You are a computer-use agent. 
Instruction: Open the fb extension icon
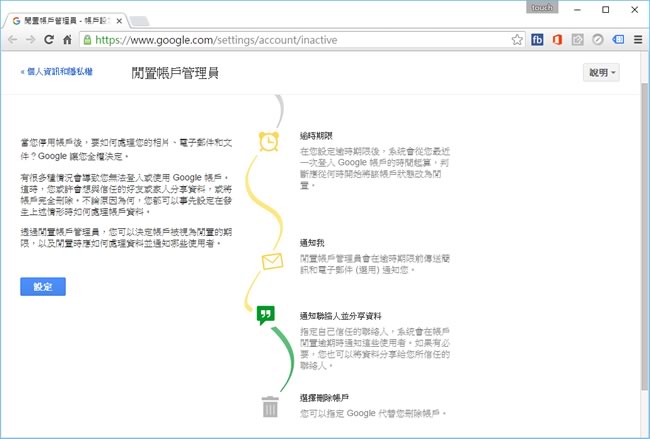click(537, 40)
